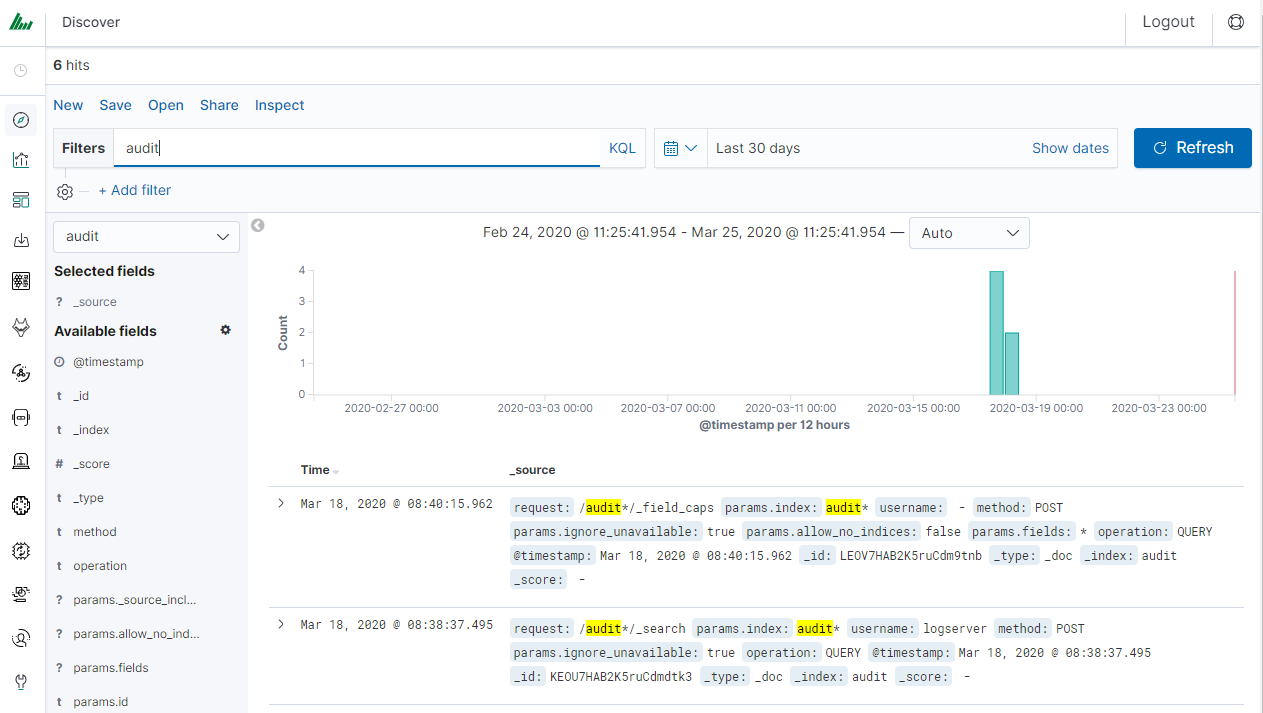Select the params.fields field
The image size is (1263, 713).
point(110,668)
